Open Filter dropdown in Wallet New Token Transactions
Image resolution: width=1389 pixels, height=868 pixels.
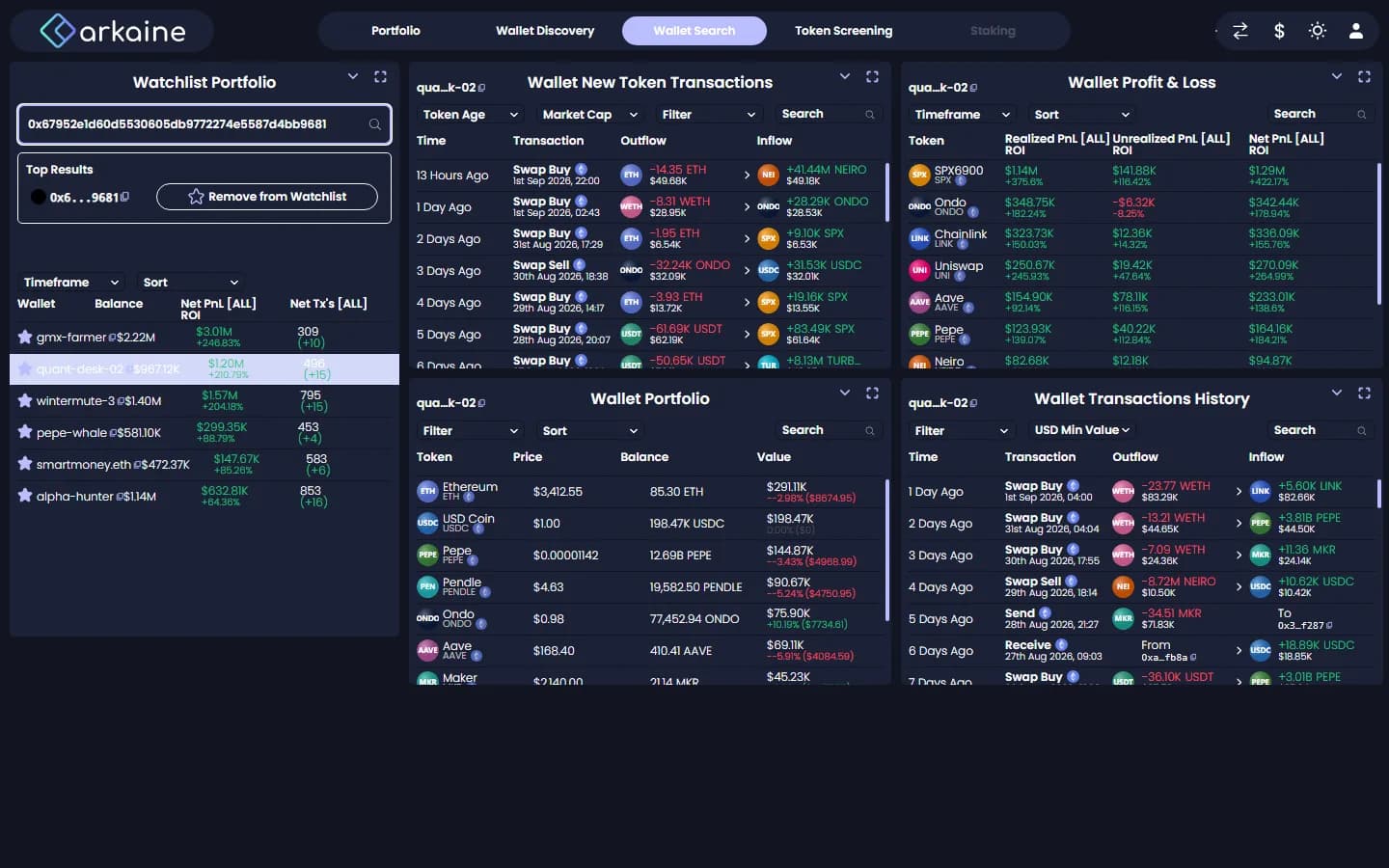(x=708, y=115)
